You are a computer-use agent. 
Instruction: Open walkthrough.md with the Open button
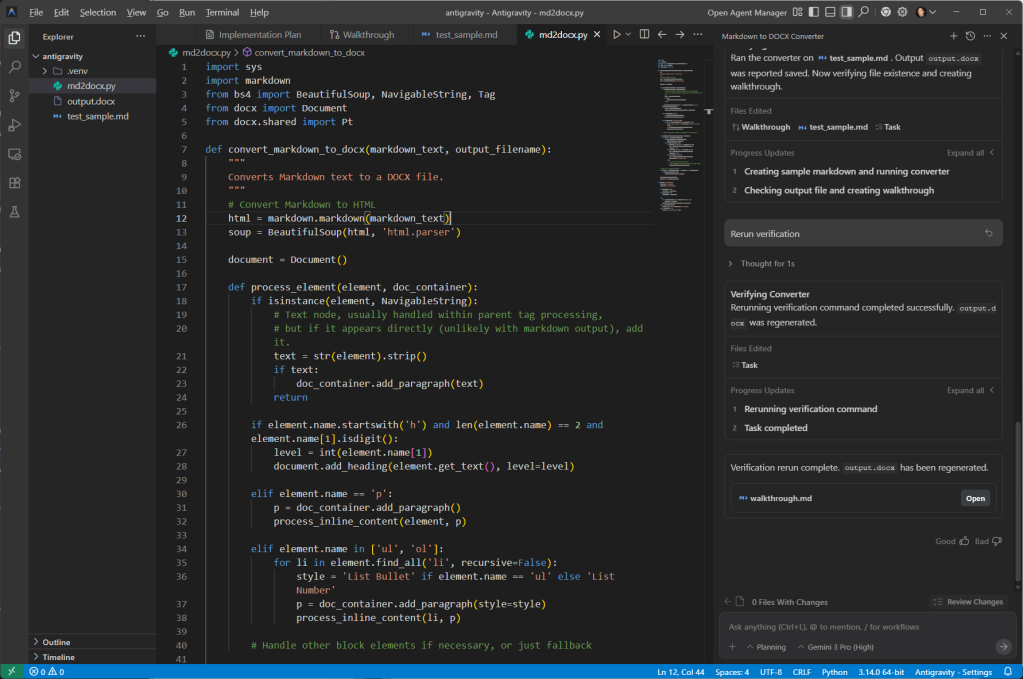(975, 497)
